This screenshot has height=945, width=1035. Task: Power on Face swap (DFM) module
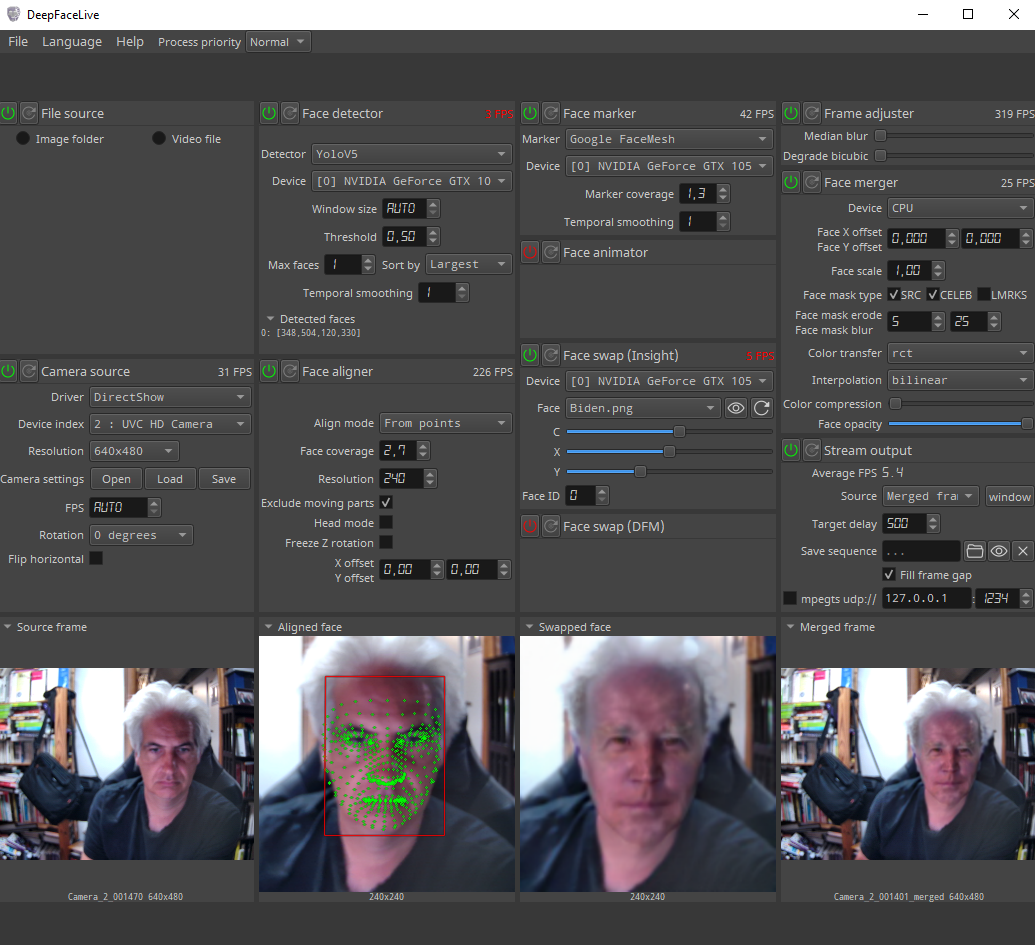530,526
